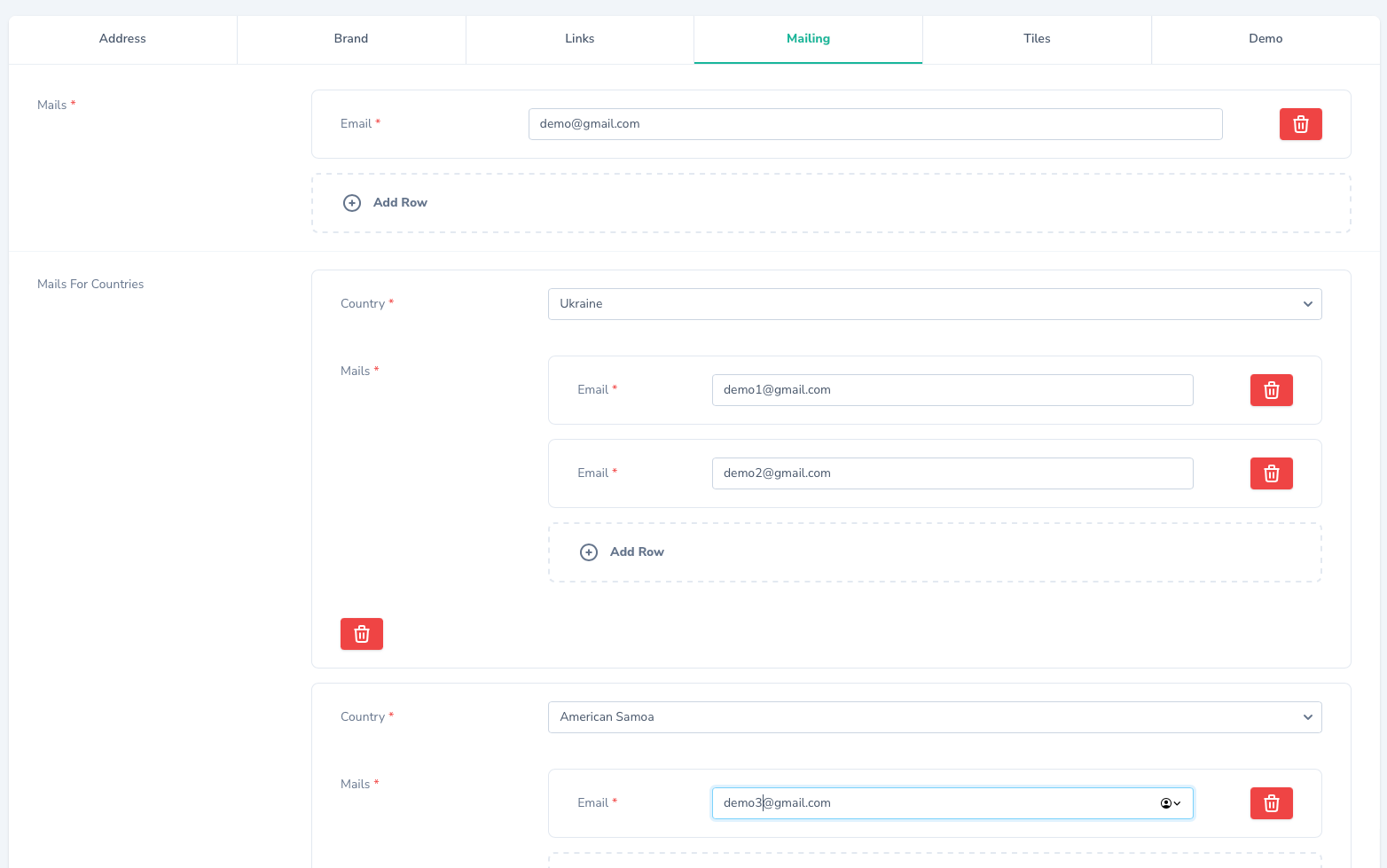Screen dimensions: 1387x868
Task: Click Email label beside demo1@gmail.com
Action: point(597,390)
